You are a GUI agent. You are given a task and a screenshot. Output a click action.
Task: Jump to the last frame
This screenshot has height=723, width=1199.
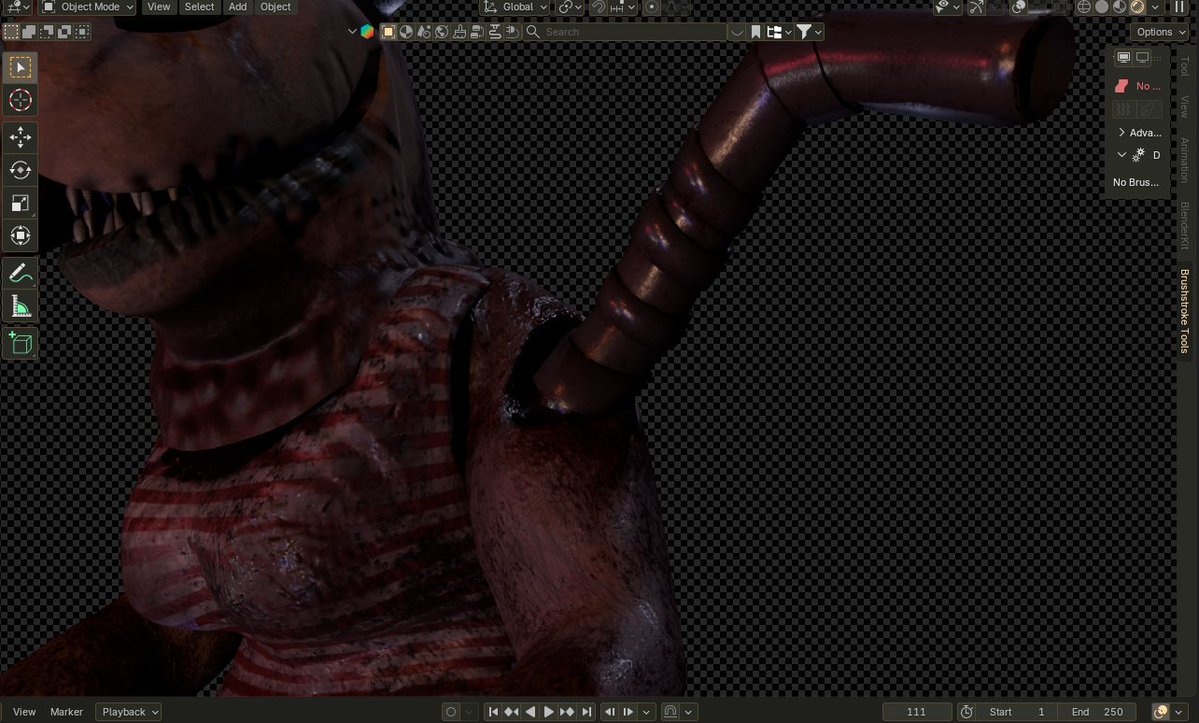(x=587, y=712)
